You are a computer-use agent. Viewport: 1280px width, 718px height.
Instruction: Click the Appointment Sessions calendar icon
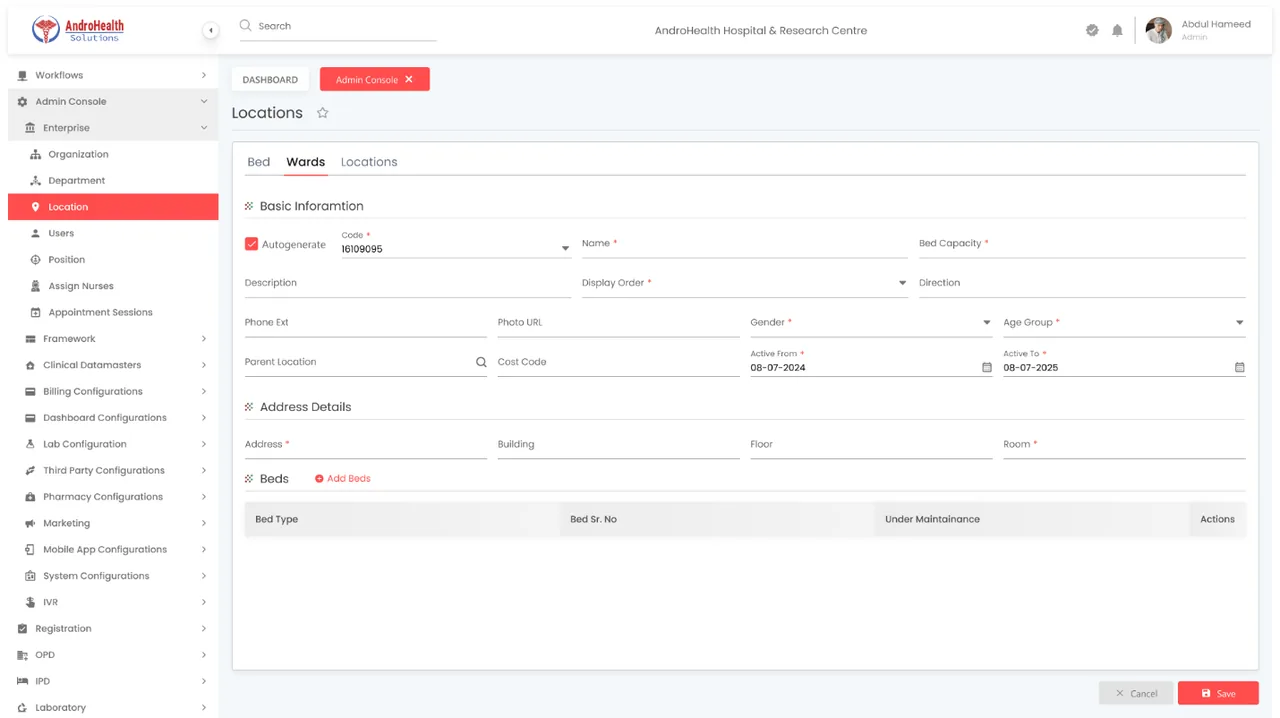tap(36, 312)
